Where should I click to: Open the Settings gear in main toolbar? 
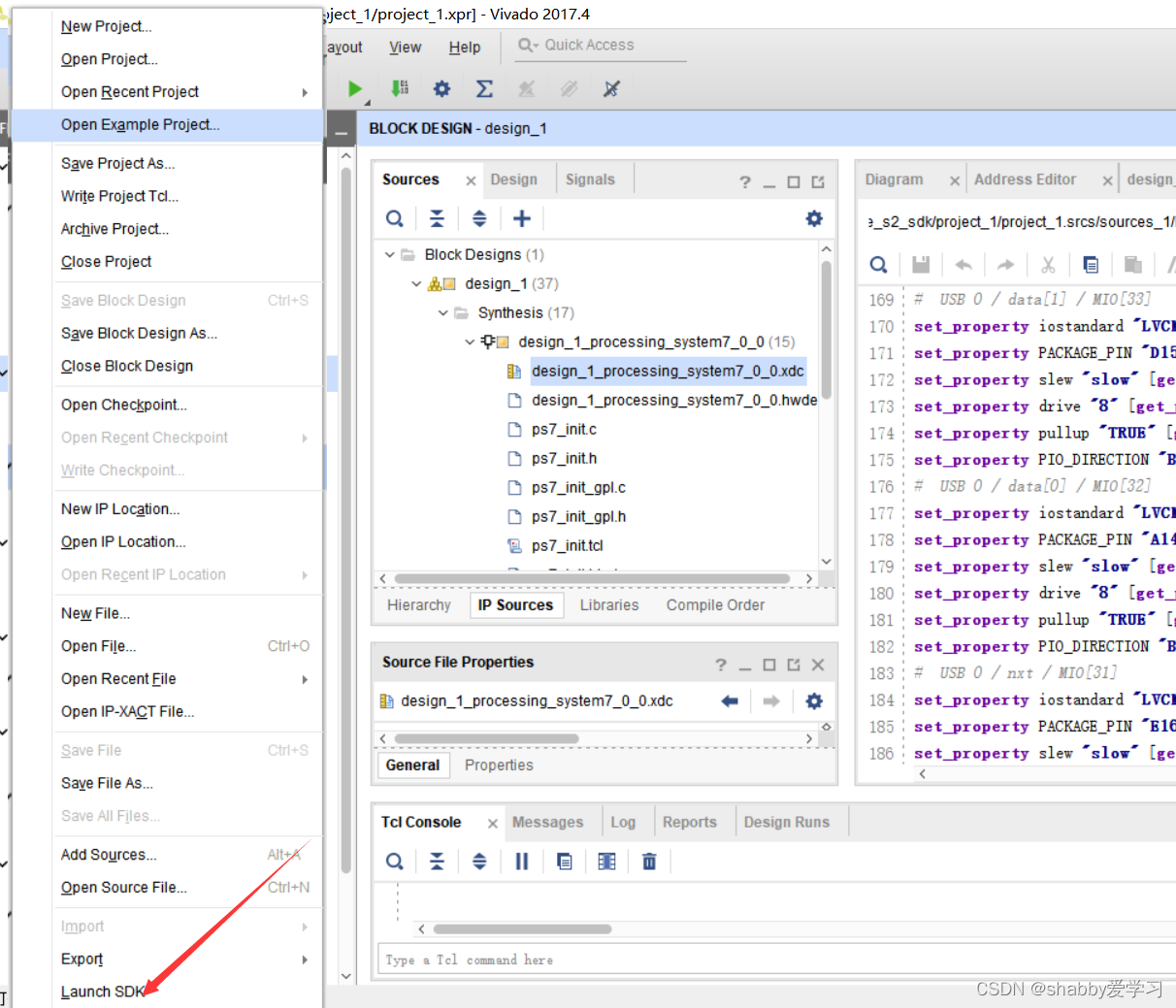441,89
